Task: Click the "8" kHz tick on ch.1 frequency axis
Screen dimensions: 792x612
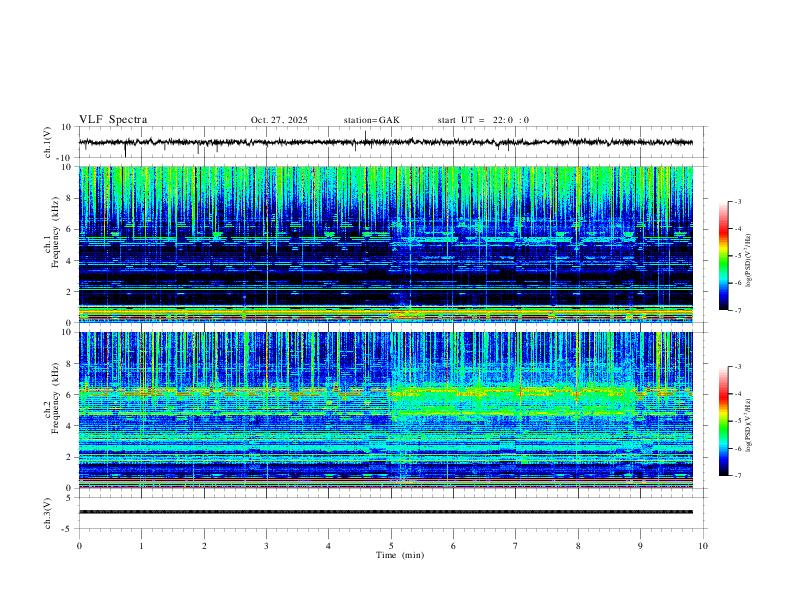Action: click(69, 198)
